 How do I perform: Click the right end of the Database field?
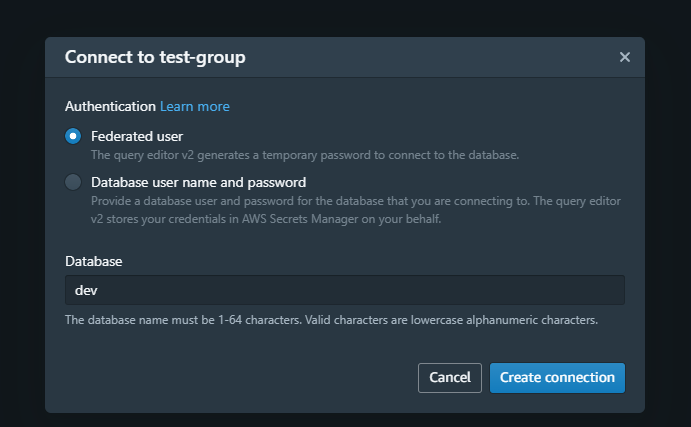610,290
